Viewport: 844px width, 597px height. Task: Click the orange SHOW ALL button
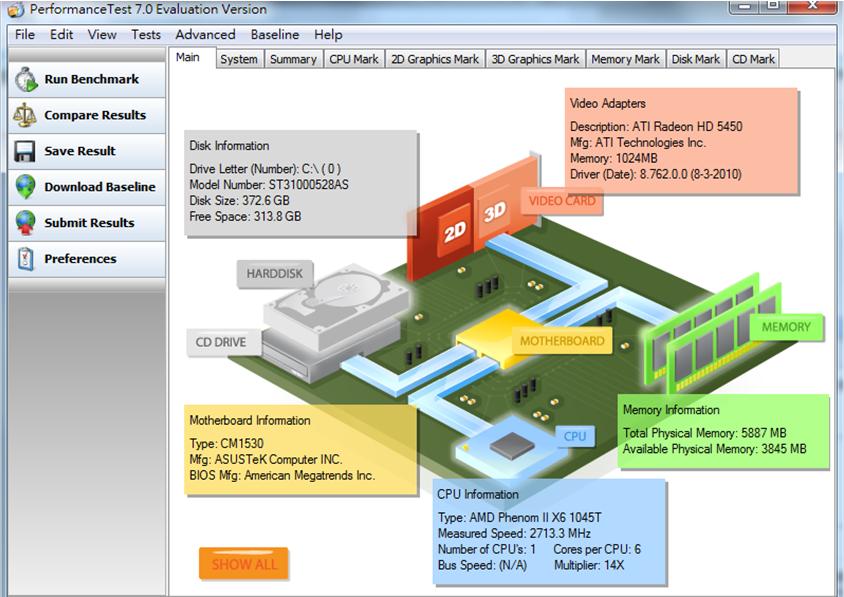click(243, 564)
